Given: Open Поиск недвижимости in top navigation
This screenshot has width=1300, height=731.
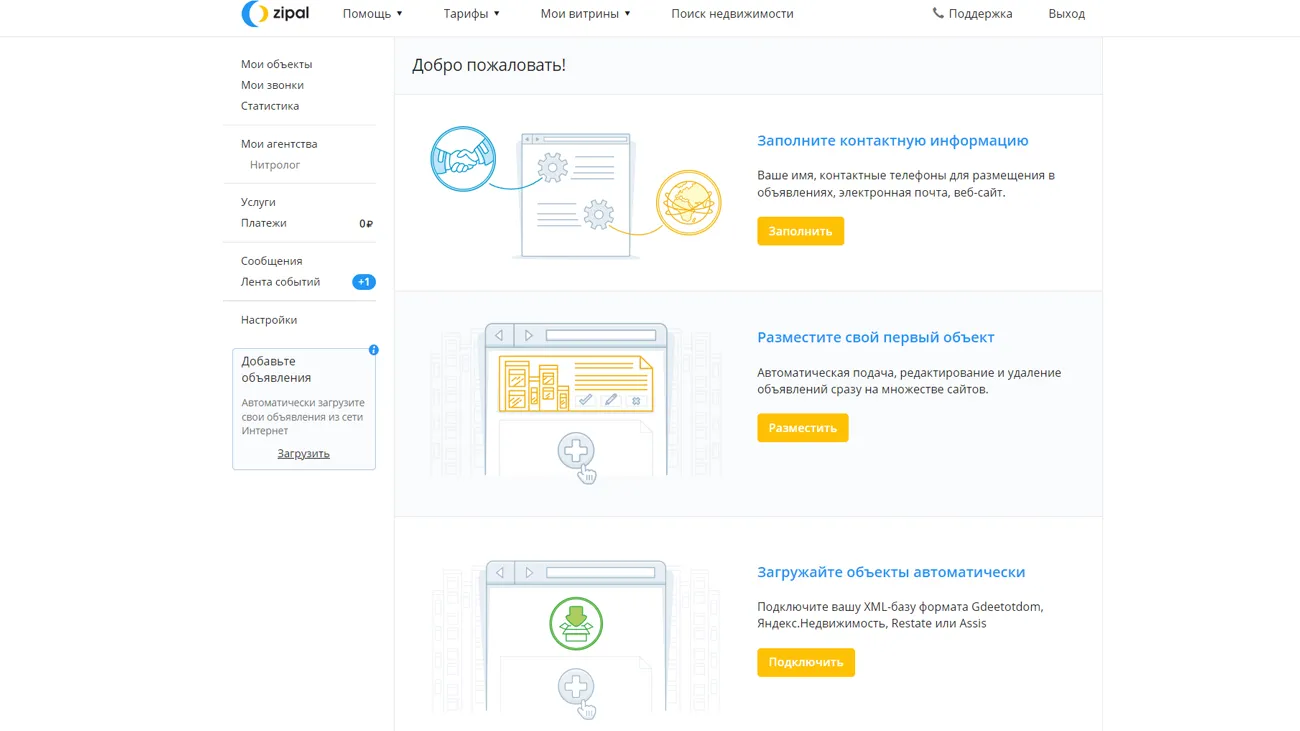Looking at the screenshot, I should pyautogui.click(x=732, y=14).
